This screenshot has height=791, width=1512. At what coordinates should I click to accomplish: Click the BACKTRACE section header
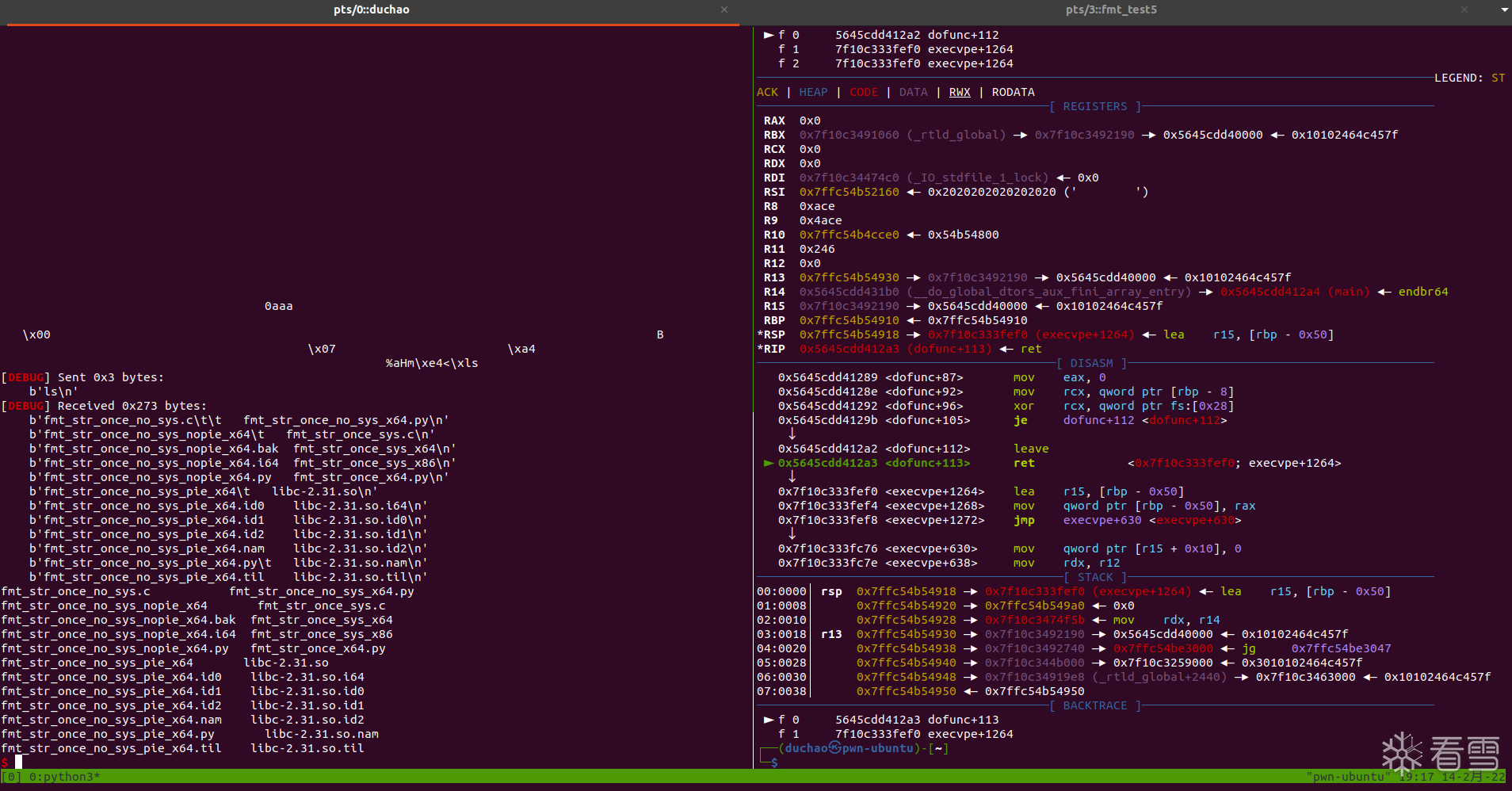pos(1094,705)
